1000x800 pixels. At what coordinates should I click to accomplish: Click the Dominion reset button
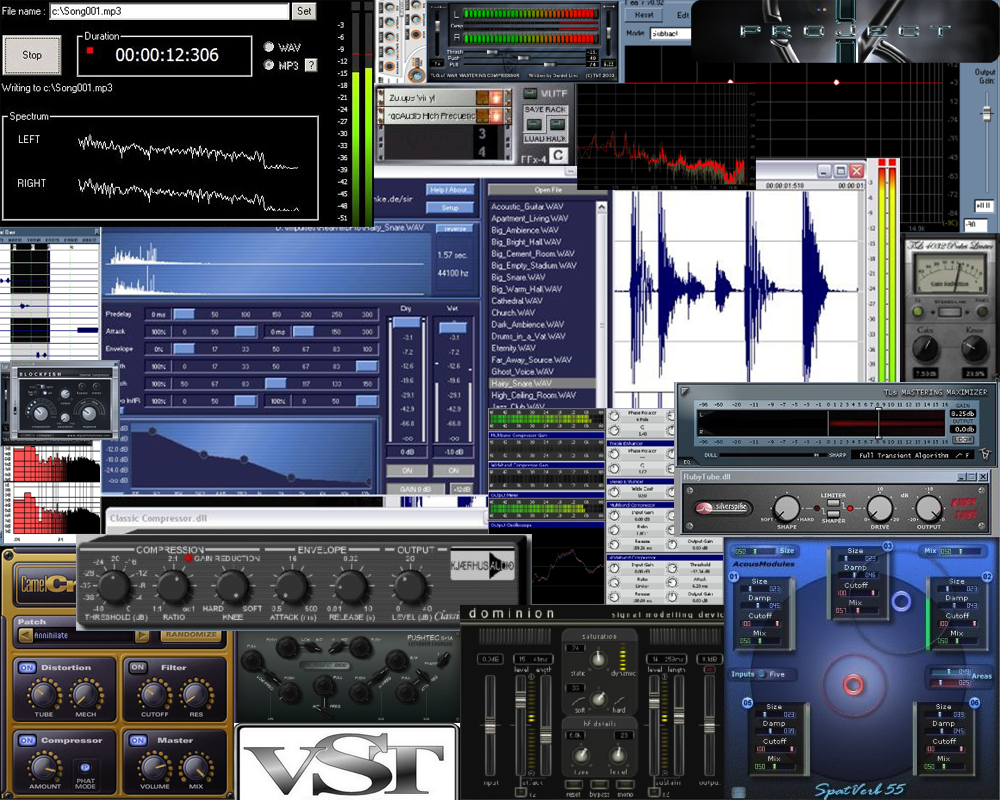pyautogui.click(x=573, y=785)
